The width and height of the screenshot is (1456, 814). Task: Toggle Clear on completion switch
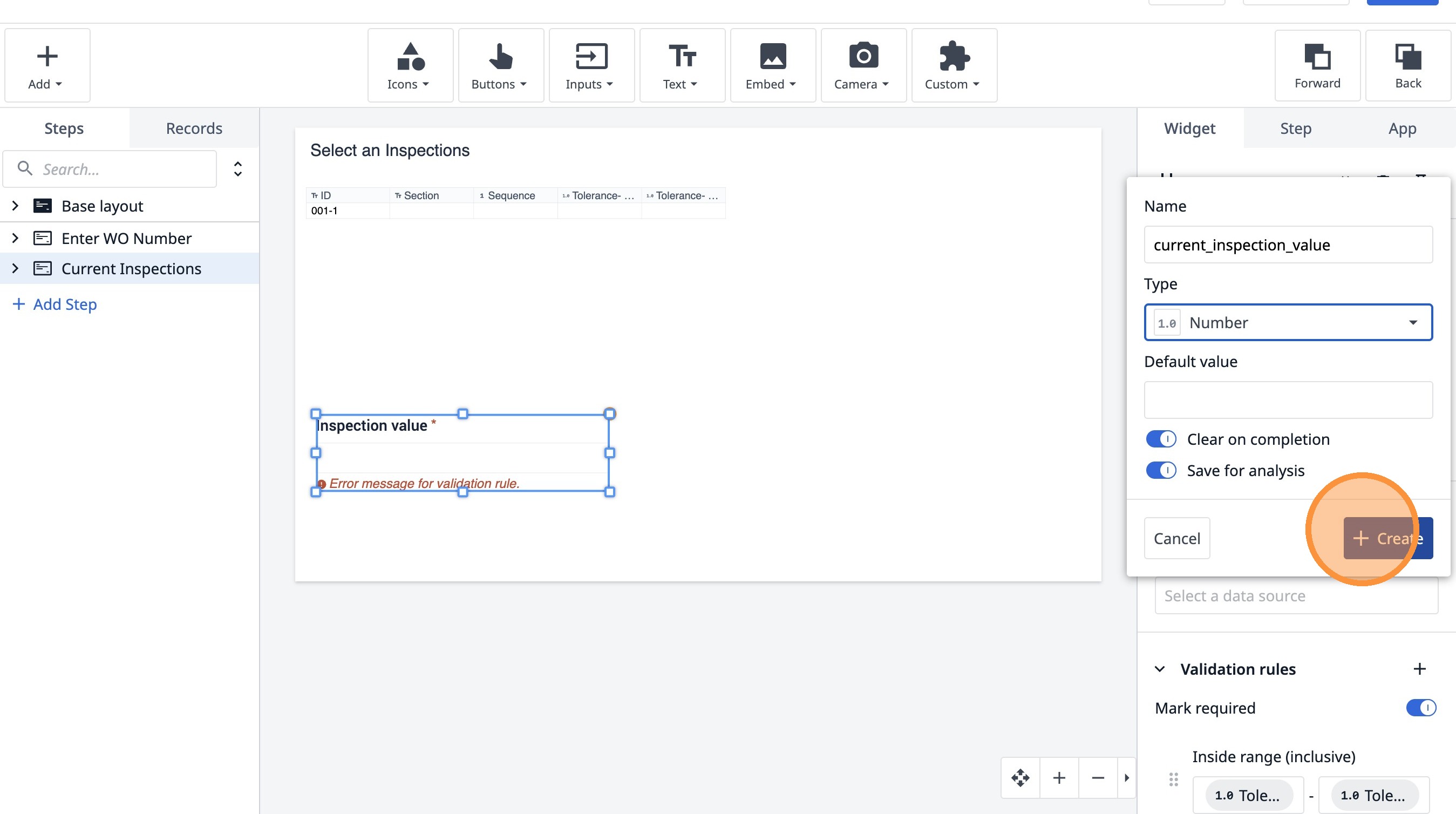[1161, 439]
